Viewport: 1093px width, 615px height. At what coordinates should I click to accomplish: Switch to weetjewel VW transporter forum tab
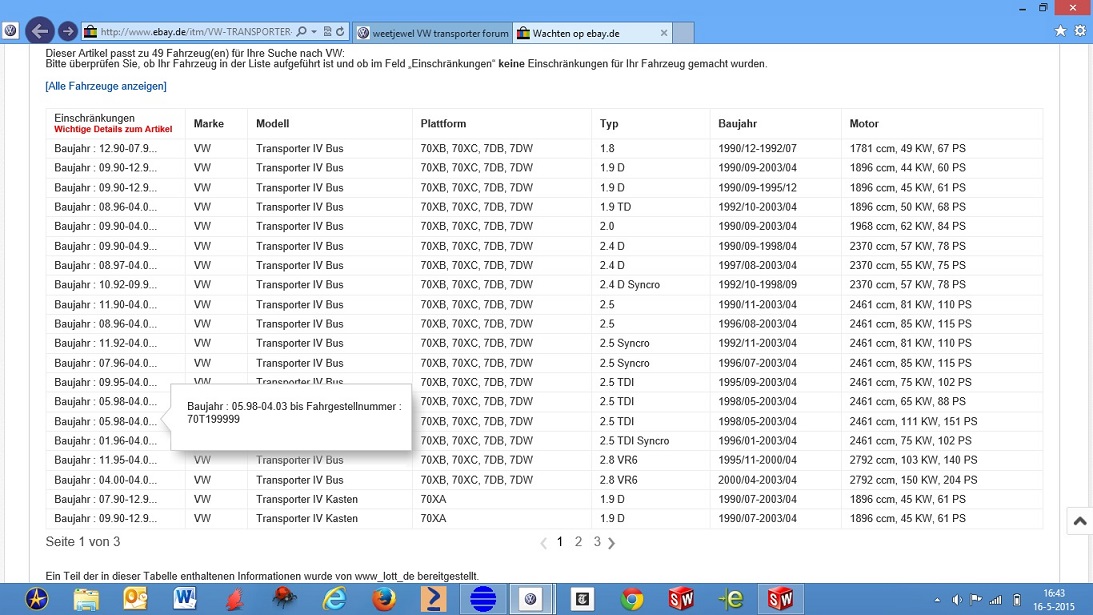click(x=433, y=33)
